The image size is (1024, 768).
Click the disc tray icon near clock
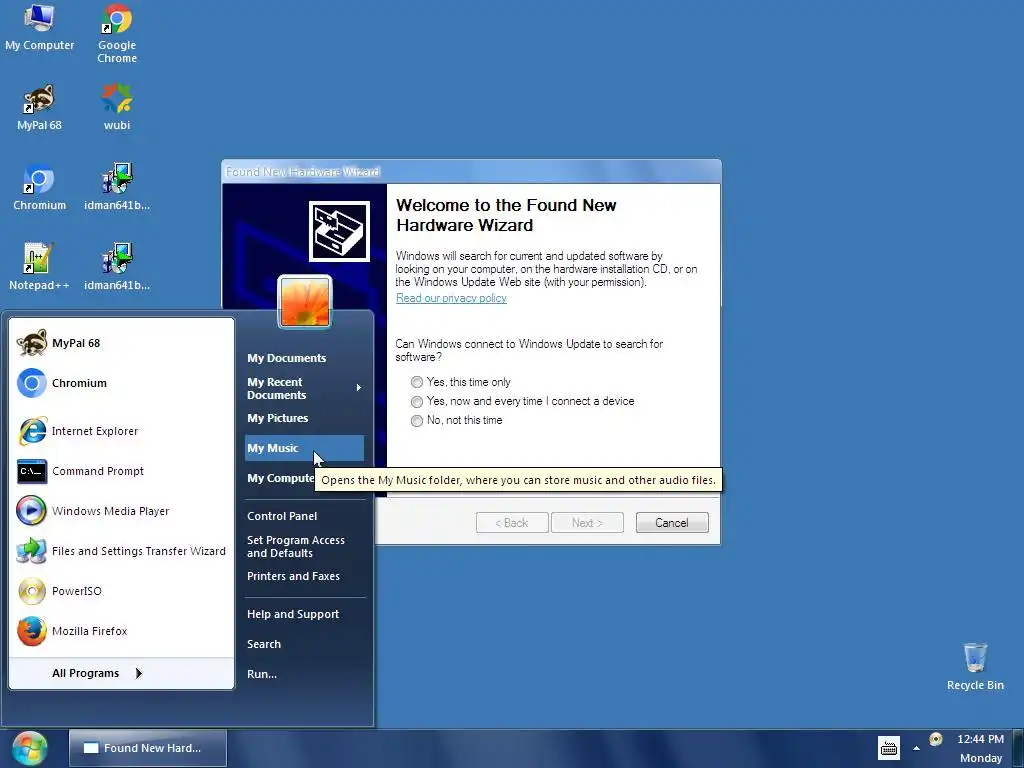[x=936, y=739]
